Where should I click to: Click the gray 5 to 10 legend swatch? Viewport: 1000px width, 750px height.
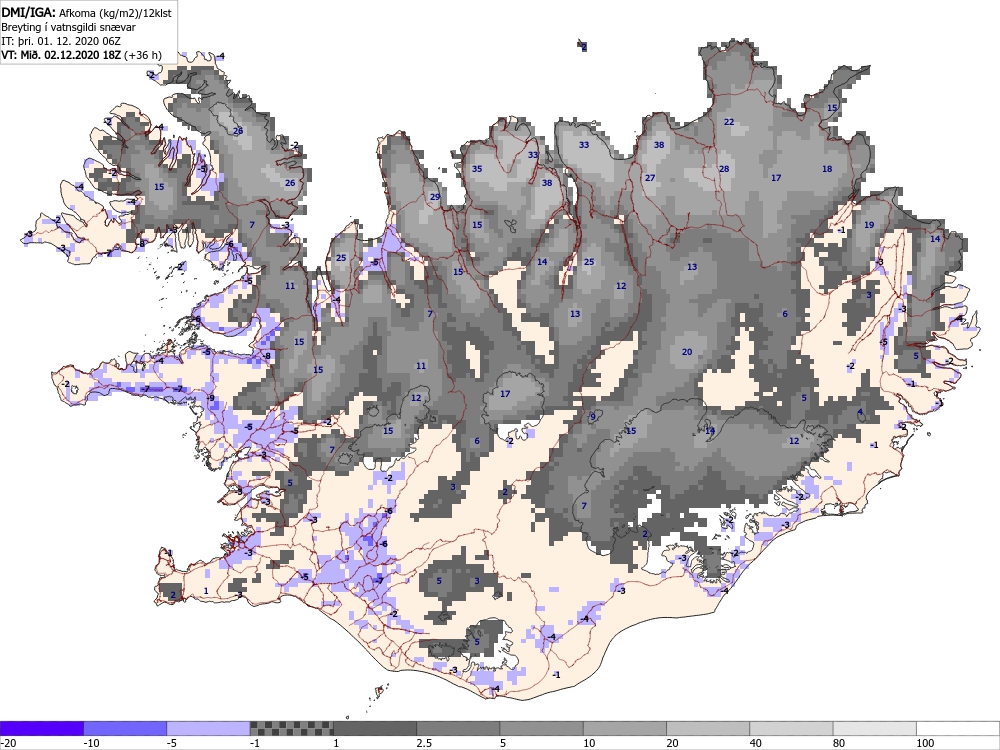541,728
